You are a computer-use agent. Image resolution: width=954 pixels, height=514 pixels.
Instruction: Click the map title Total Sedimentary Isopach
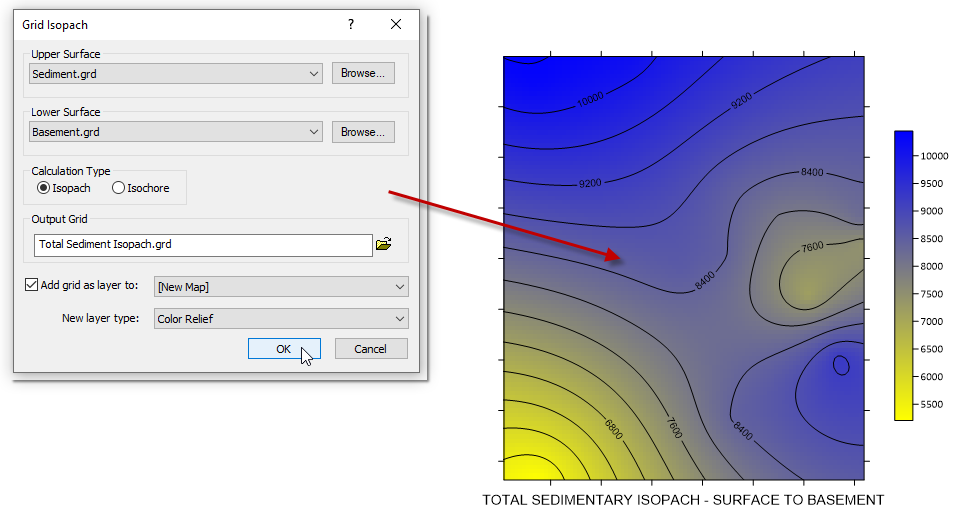(x=683, y=500)
